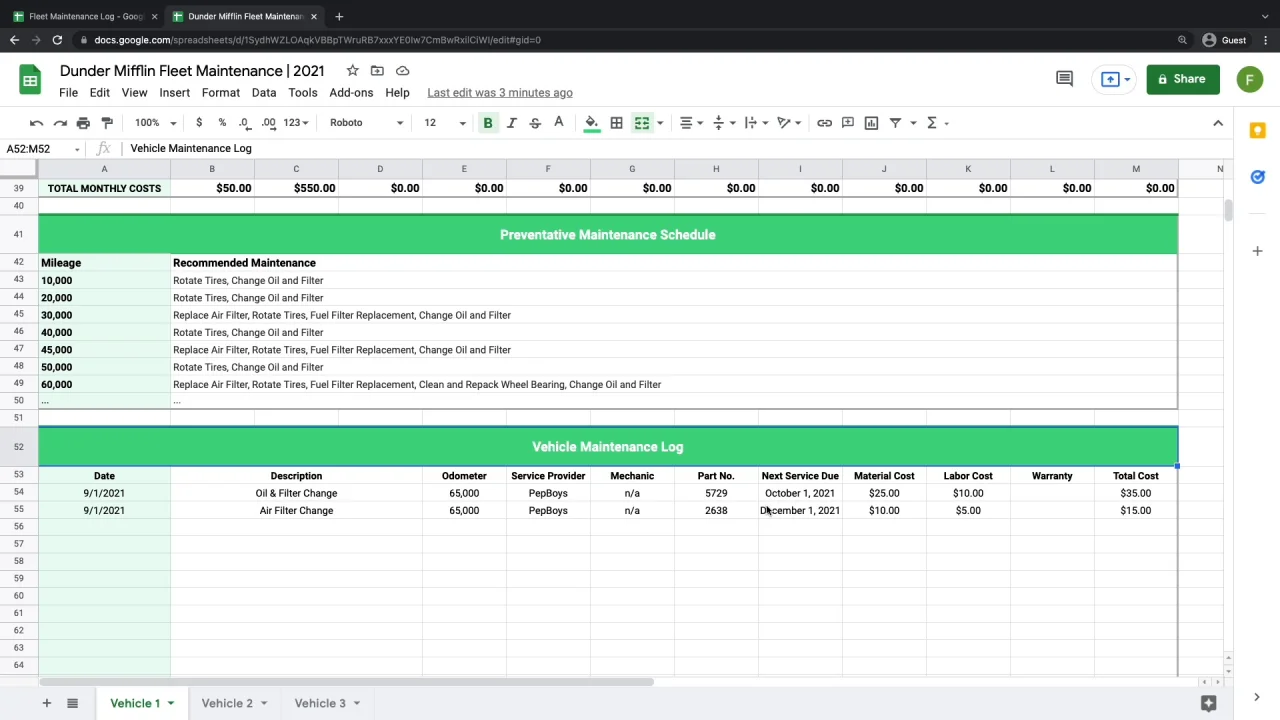Move document to folder icon
The height and width of the screenshot is (720, 1280).
coord(377,71)
